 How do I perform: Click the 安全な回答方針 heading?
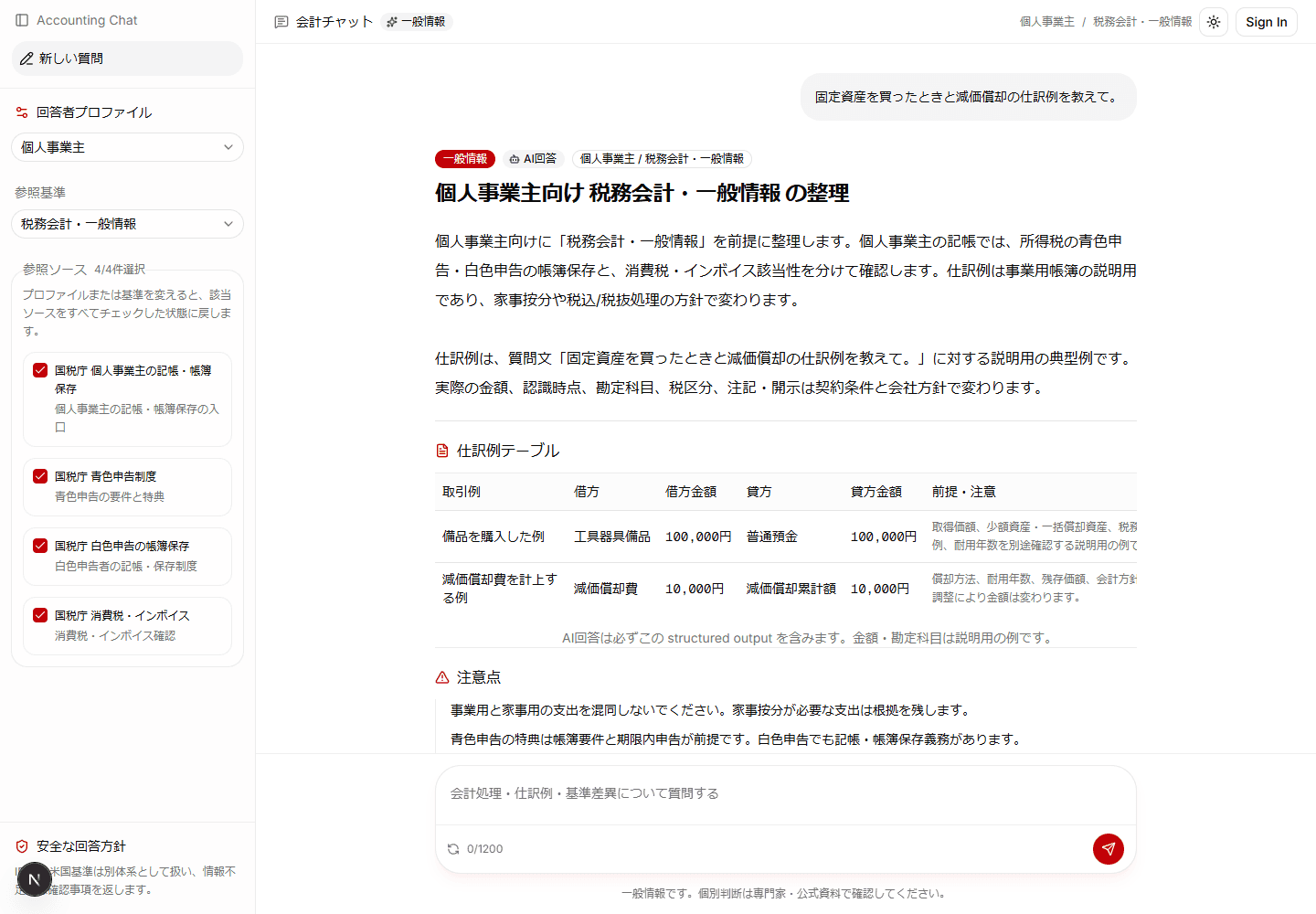(81, 846)
